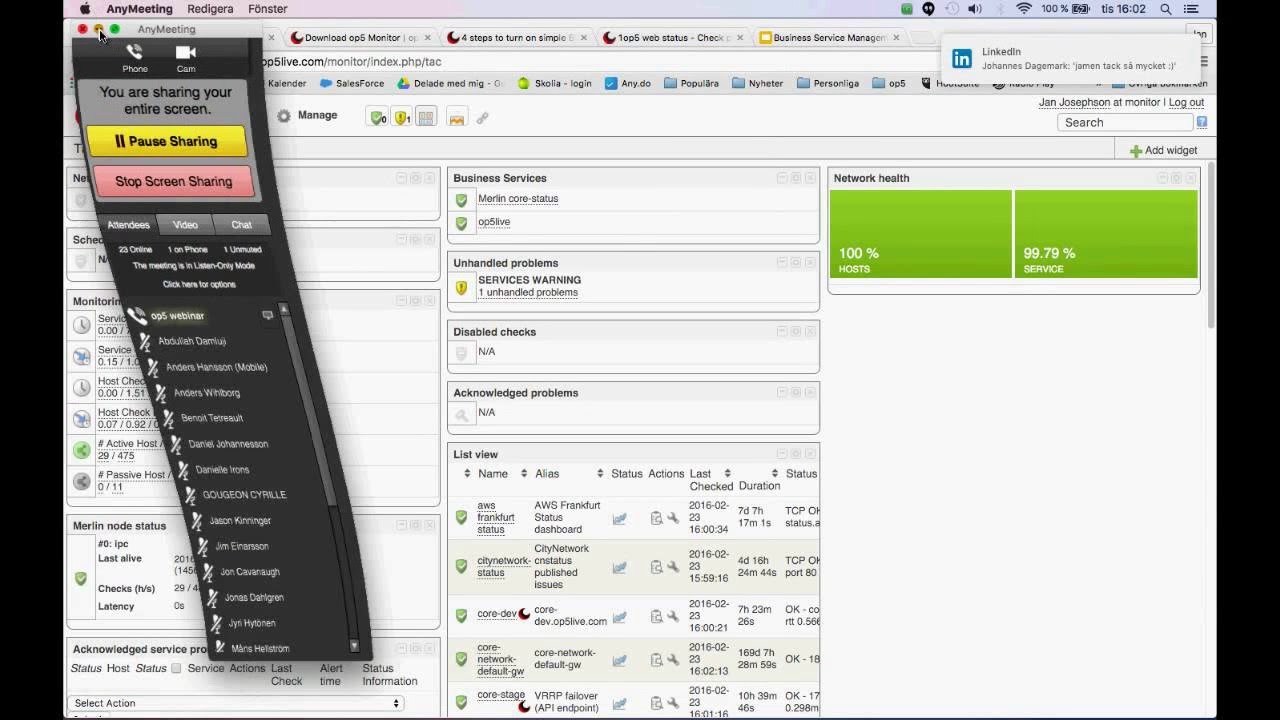Click the graph icon for core-stage host
This screenshot has height=720, width=1280.
click(x=619, y=703)
